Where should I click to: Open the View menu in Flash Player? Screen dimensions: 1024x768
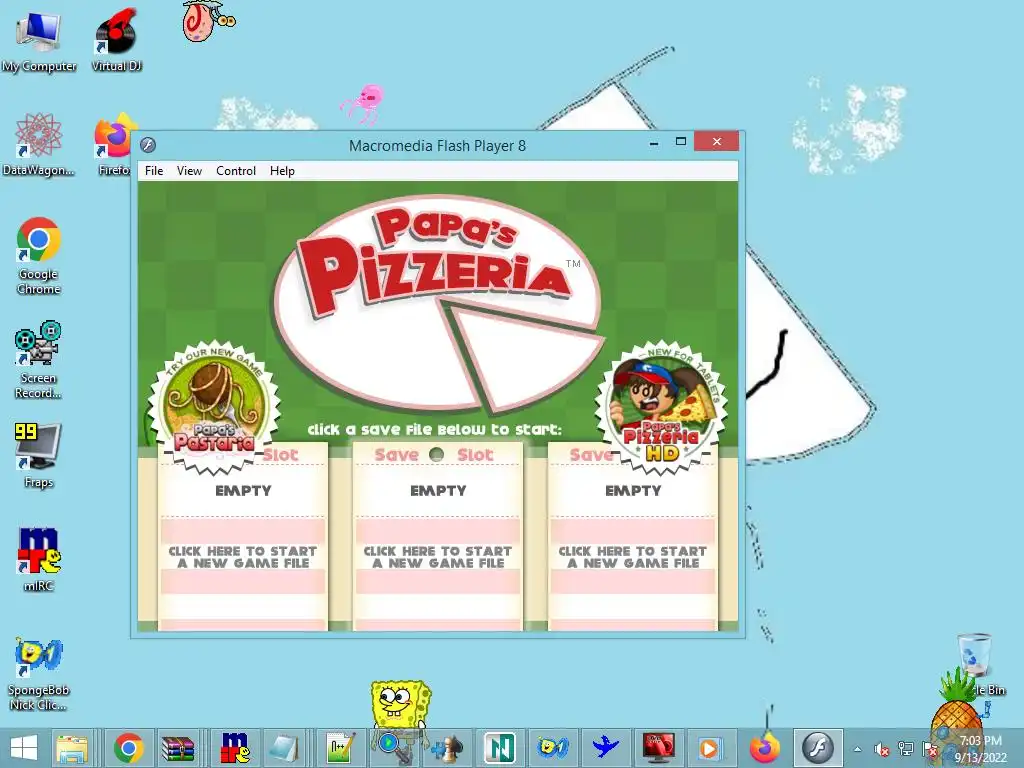point(189,170)
